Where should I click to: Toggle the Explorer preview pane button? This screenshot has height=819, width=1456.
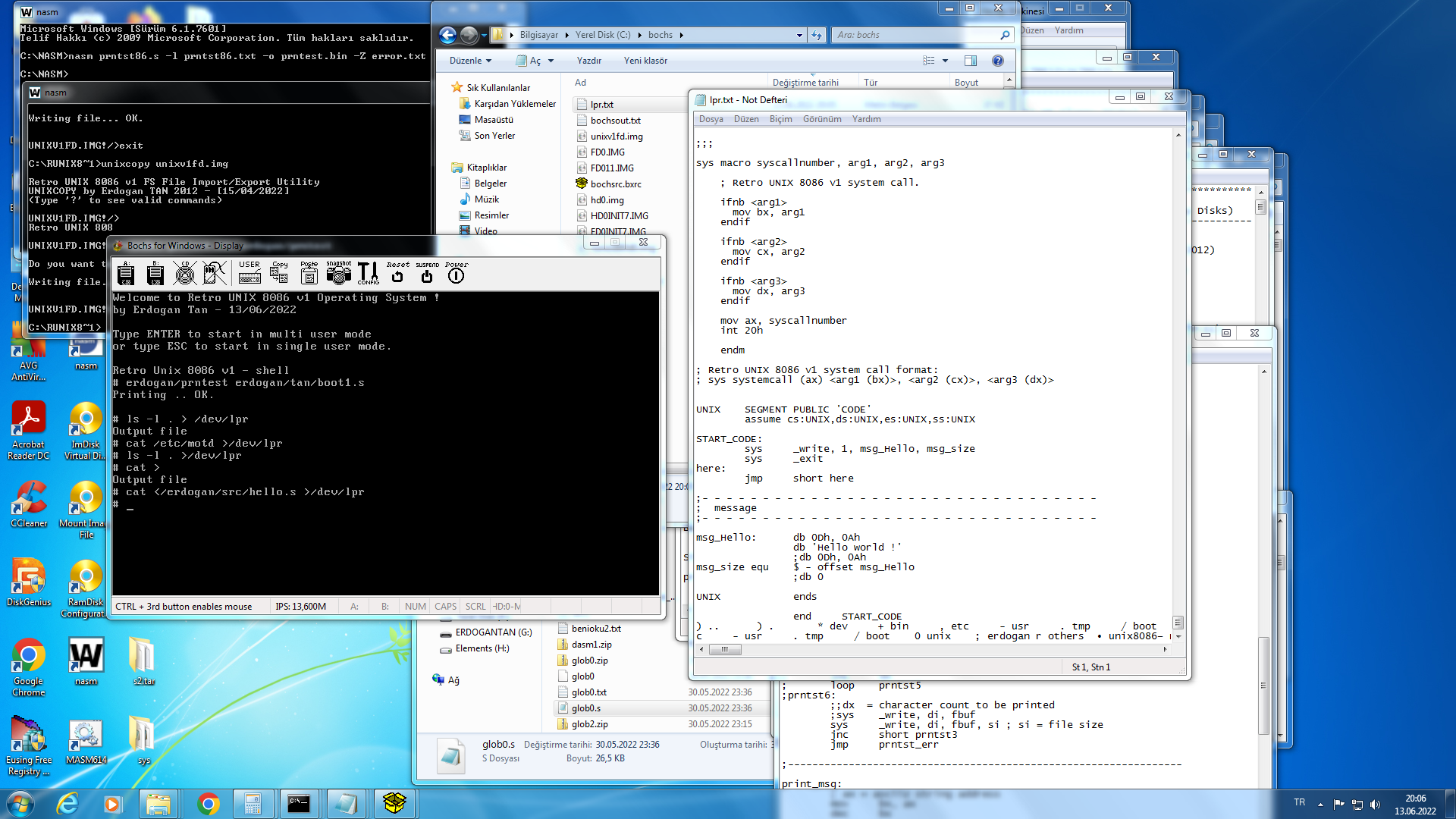970,61
